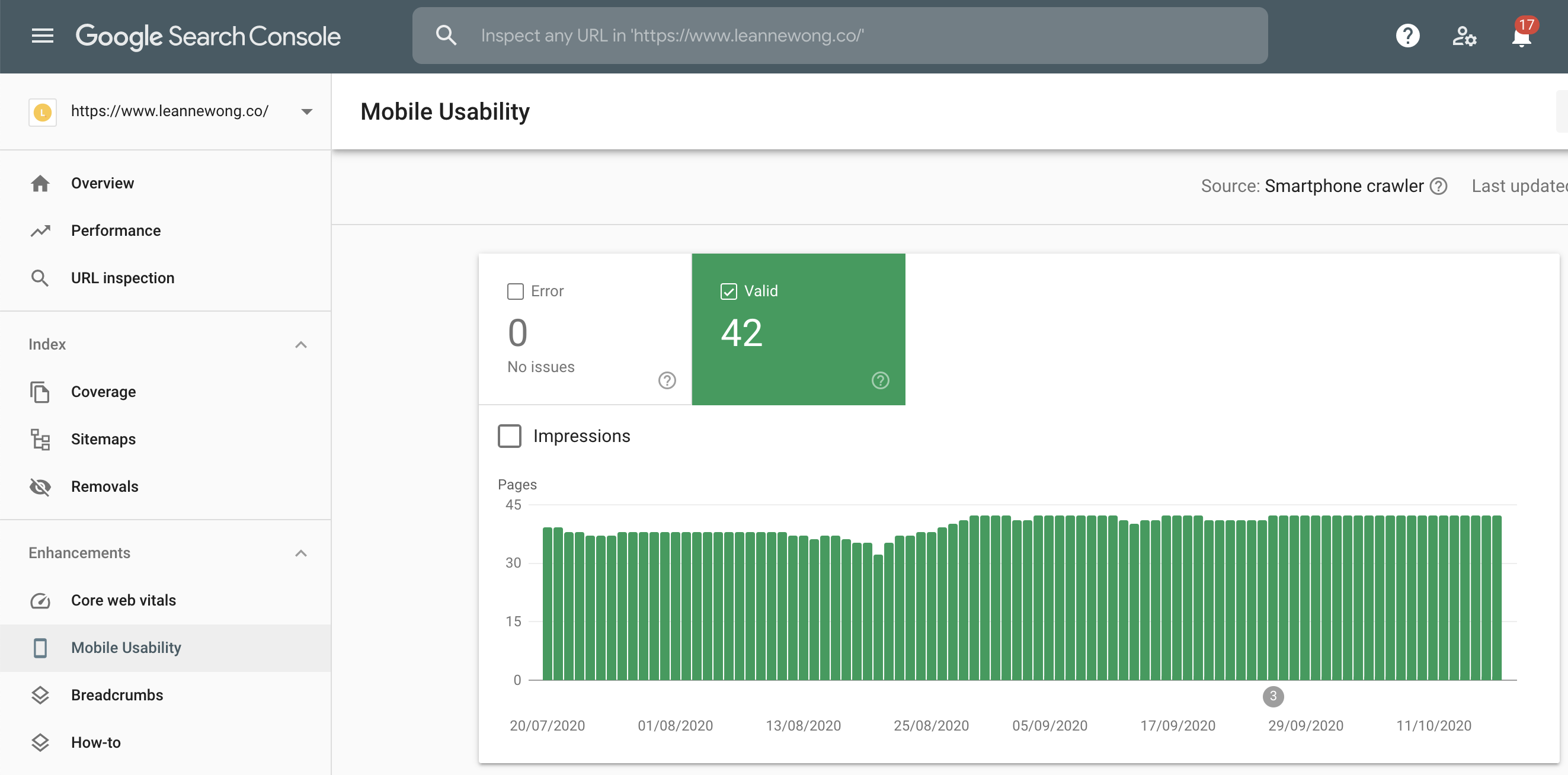Click the https://www.leannewong.co/ property name
This screenshot has height=775, width=1568.
tap(170, 111)
